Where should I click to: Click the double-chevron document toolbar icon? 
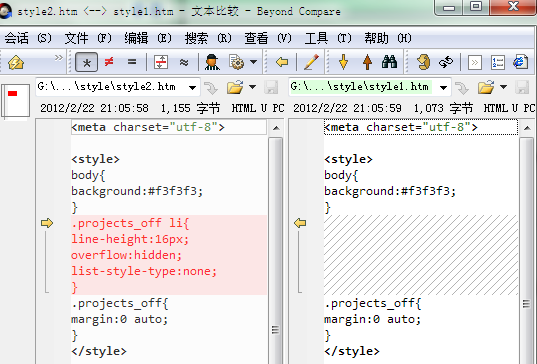(x=475, y=62)
